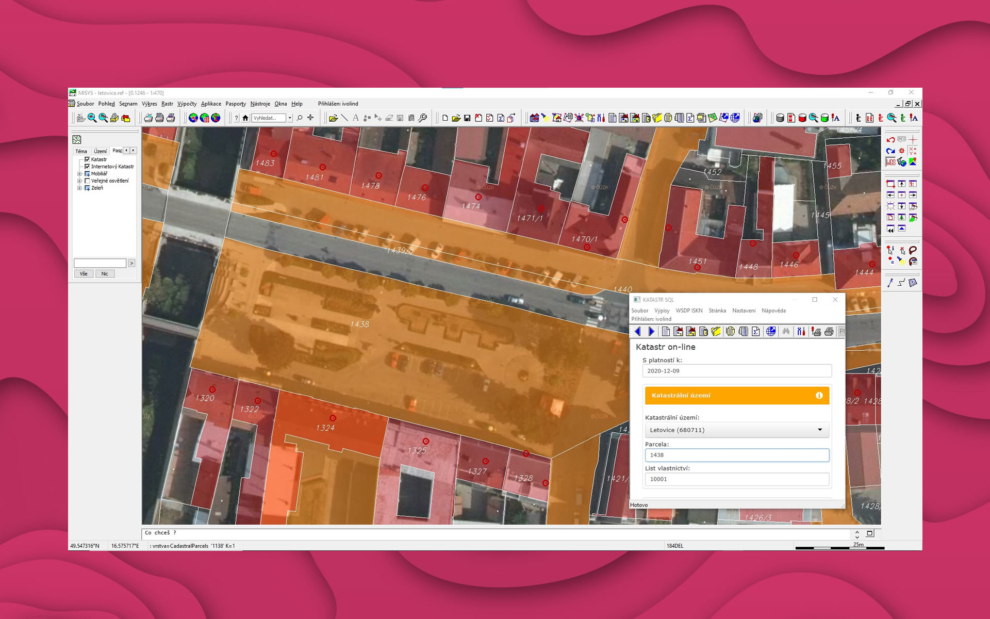The width and height of the screenshot is (990, 619).
Task: Click the red undo arrow icon
Action: point(890,140)
